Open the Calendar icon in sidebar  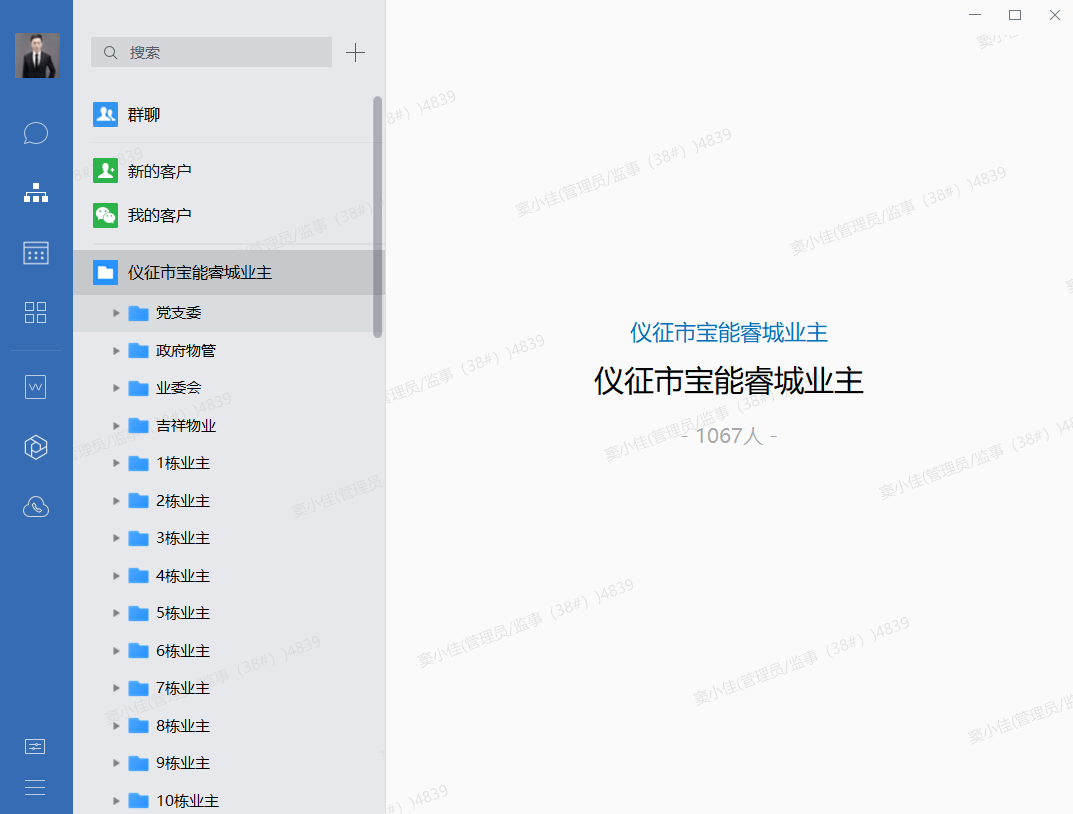(36, 253)
